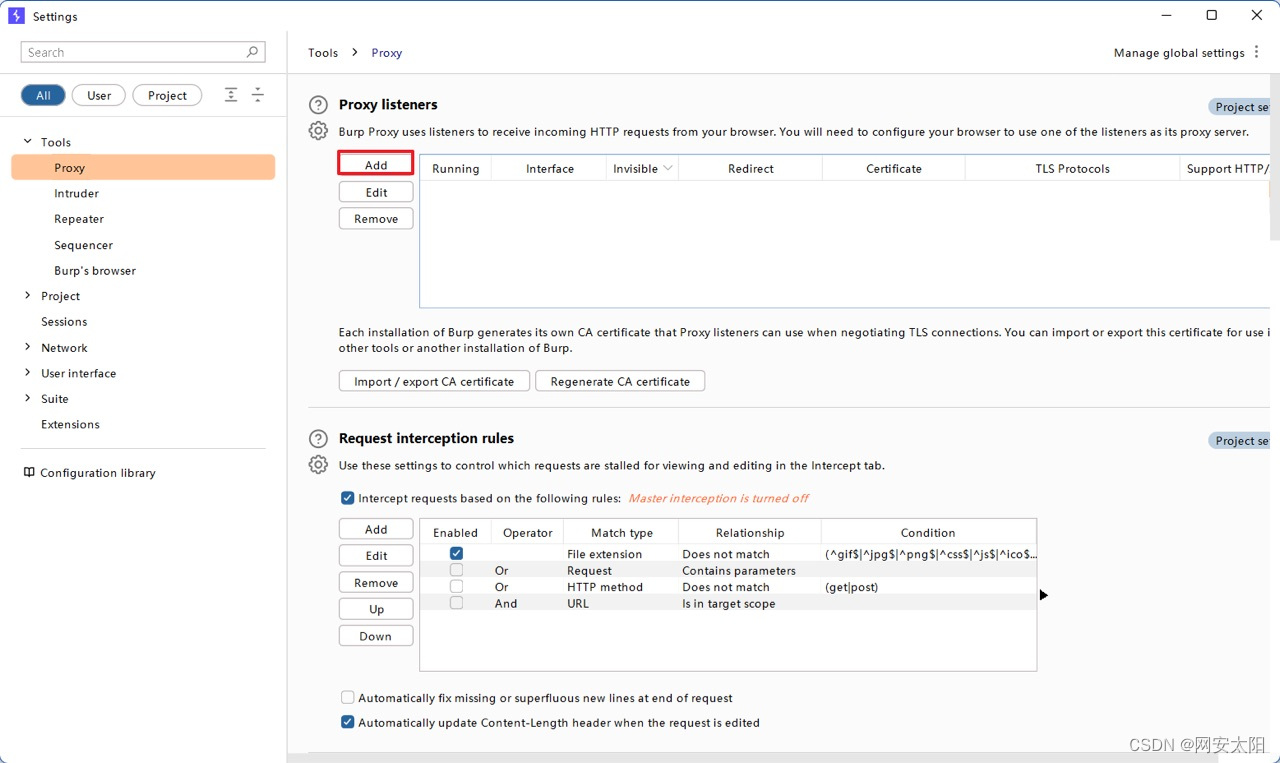
Task: Click the Certificate column header
Action: pyautogui.click(x=894, y=168)
